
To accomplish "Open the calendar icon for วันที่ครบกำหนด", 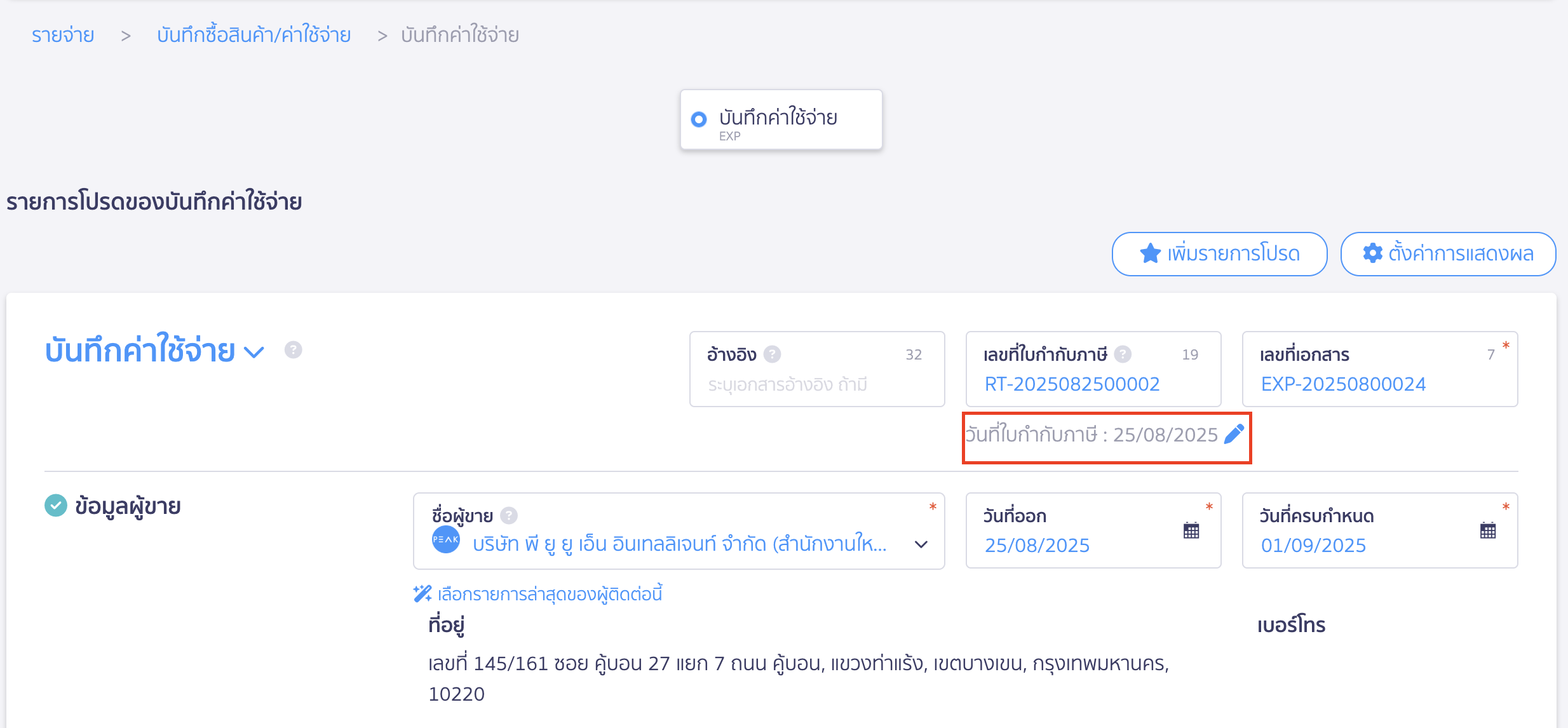I will point(1488,530).
